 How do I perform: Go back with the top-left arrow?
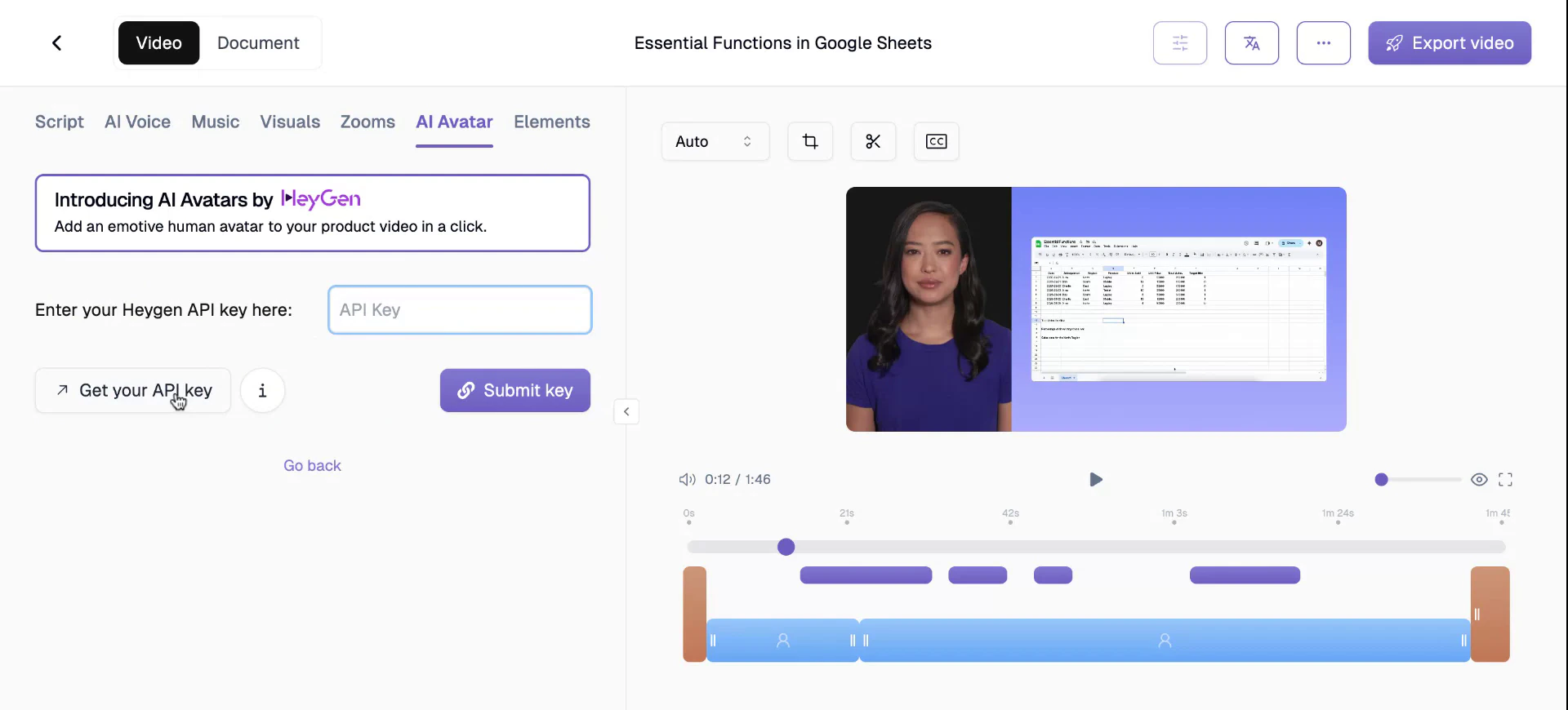[x=57, y=43]
